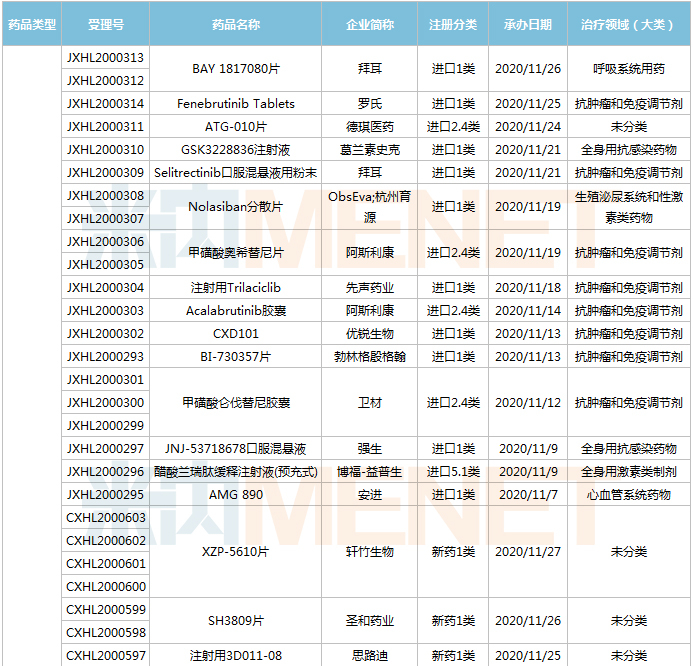Click JNJ-53718678口服混悬液 drug name
Image resolution: width=693 pixels, height=666 pixels.
(x=235, y=448)
